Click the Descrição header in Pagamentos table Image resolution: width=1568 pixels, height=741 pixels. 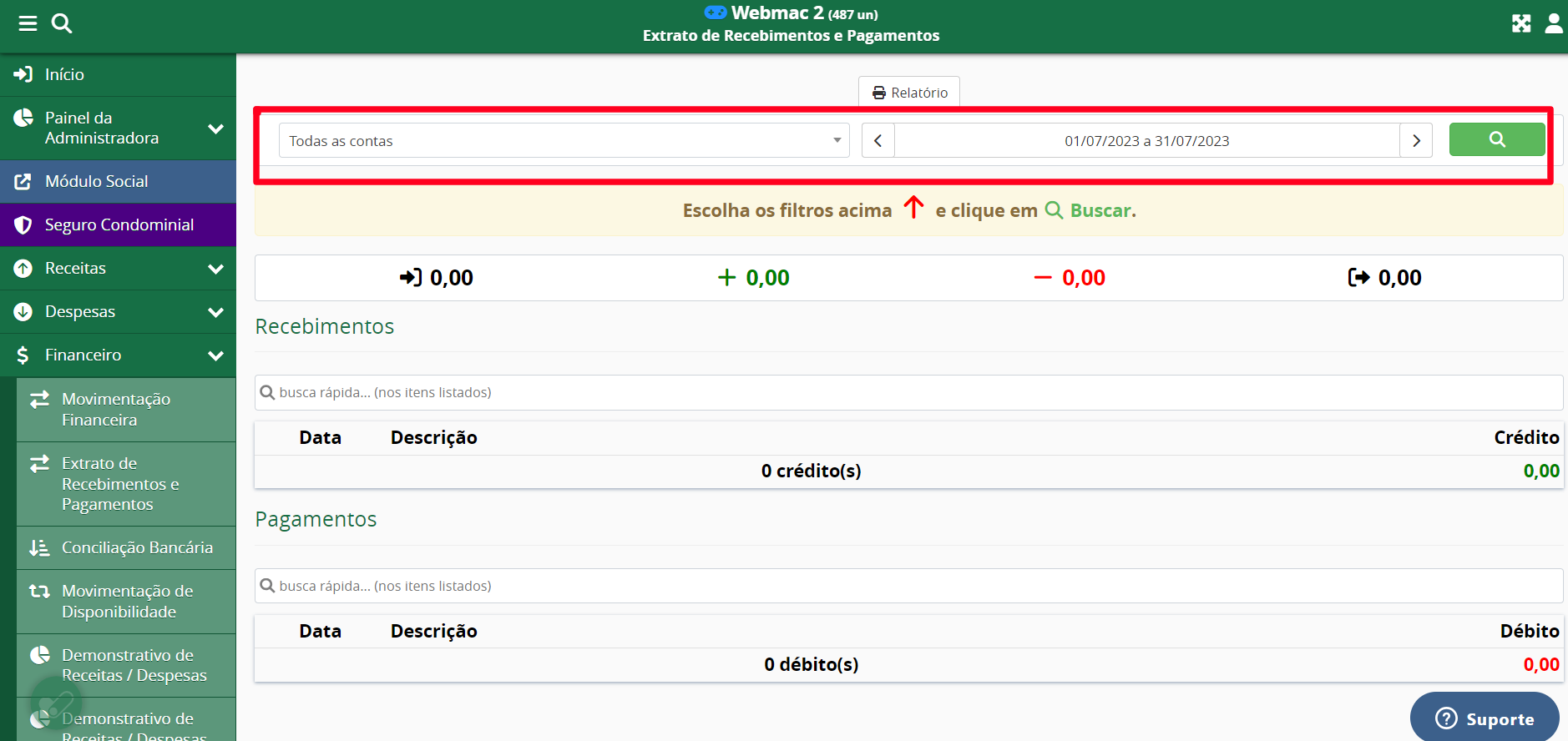tap(434, 631)
